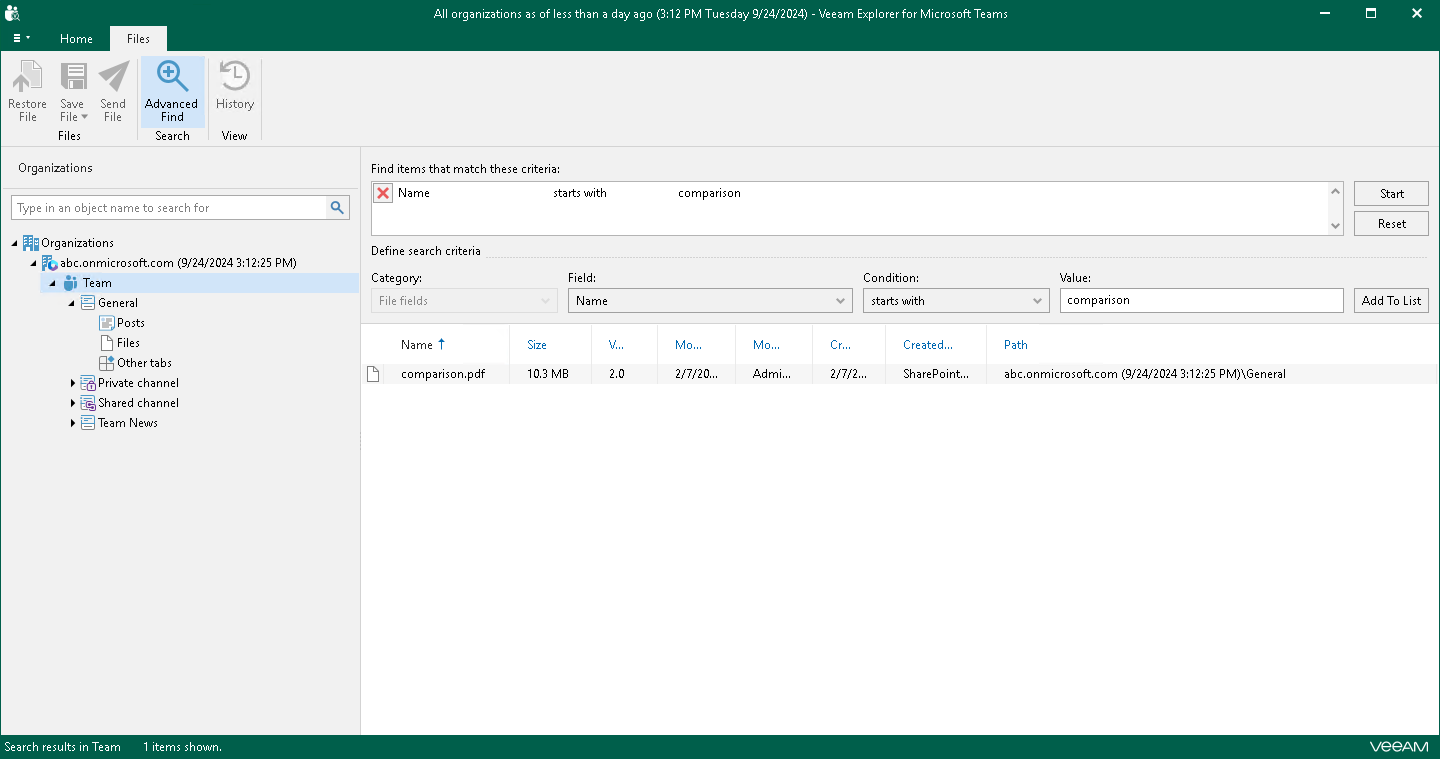This screenshot has width=1440, height=759.
Task: Remove the Name criterion with red X
Action: (x=383, y=194)
